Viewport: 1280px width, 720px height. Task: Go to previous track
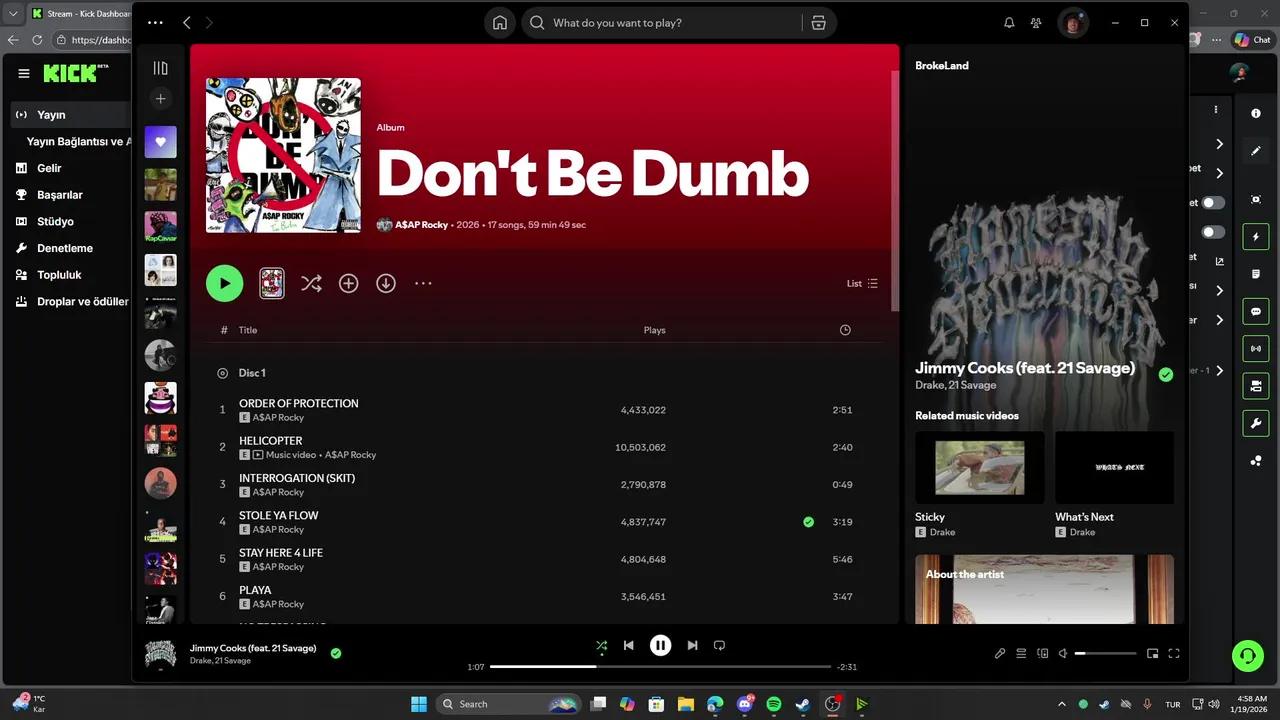628,645
